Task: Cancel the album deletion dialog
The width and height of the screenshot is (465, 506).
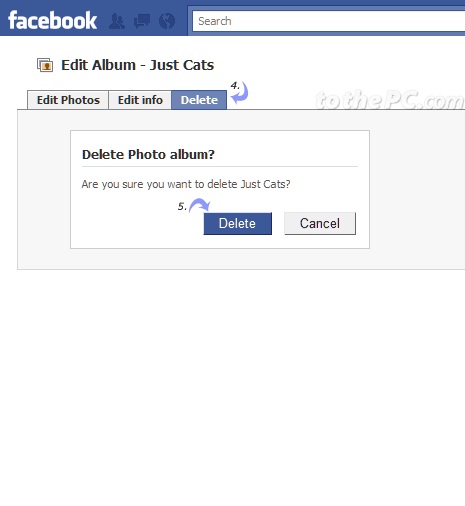Action: [320, 223]
